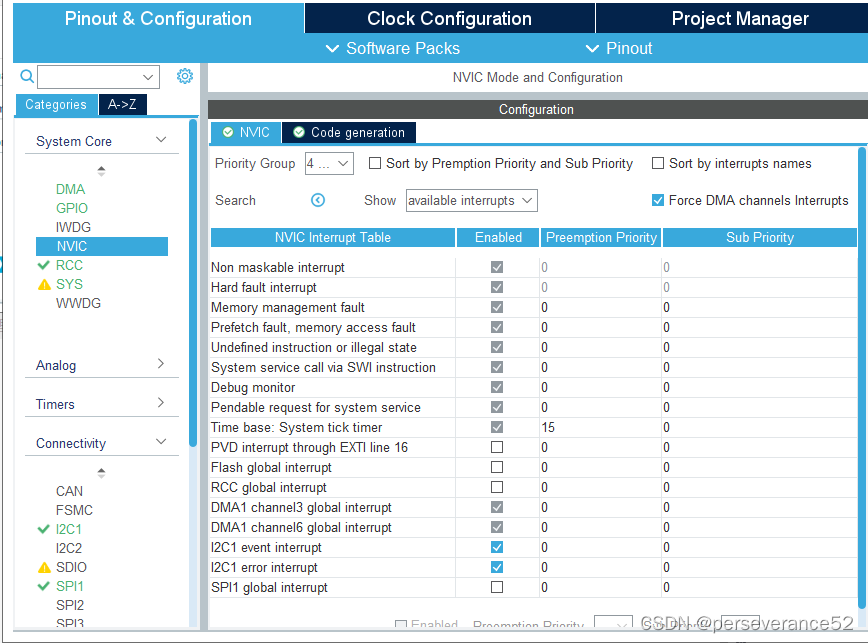This screenshot has width=868, height=643.
Task: Select the Debug monitor interrupt row
Action: [x=534, y=387]
